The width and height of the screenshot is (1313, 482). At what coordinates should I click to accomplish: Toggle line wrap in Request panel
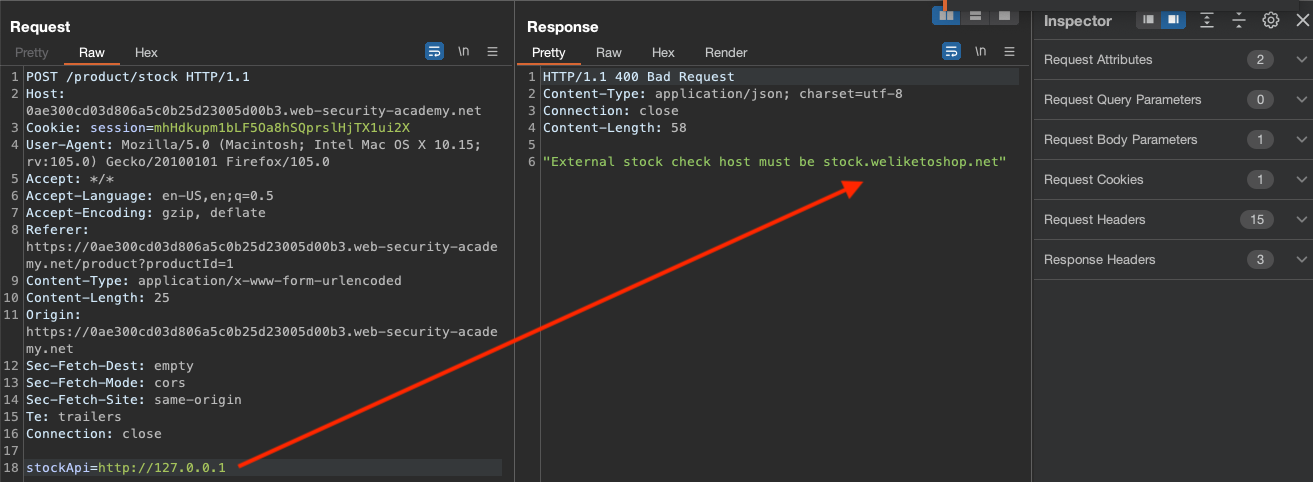tap(434, 52)
